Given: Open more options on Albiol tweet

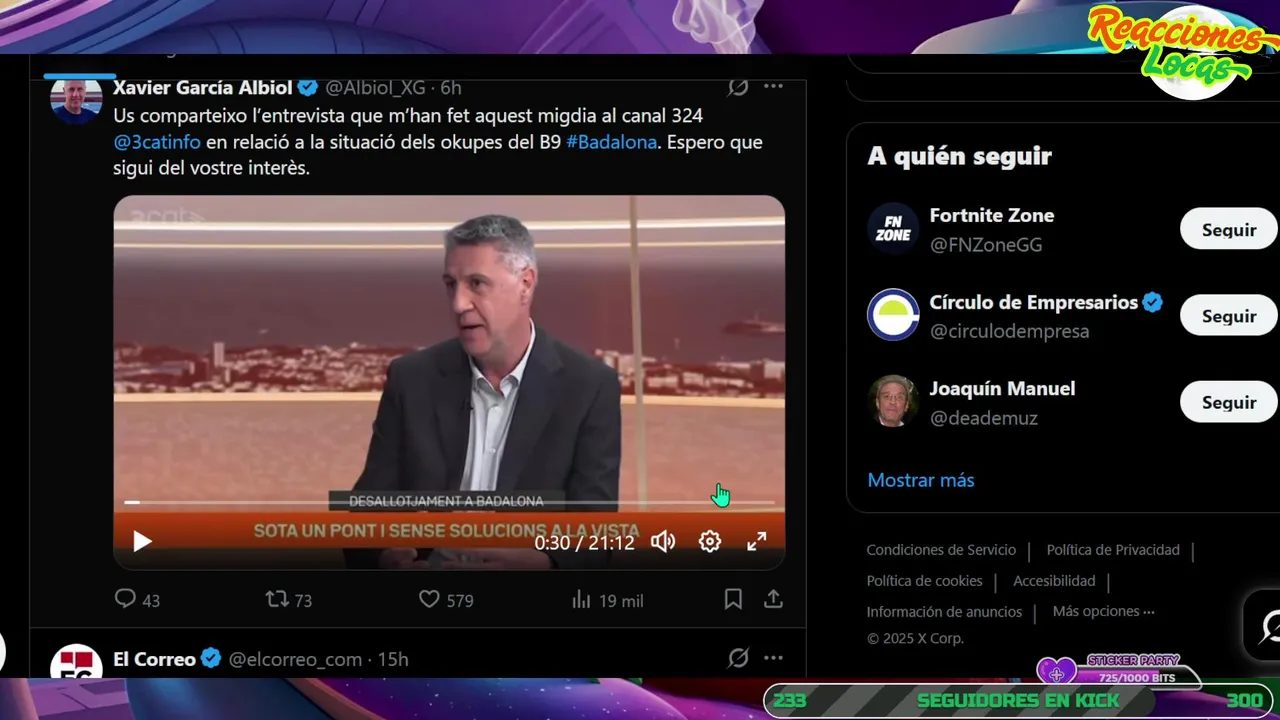Looking at the screenshot, I should coord(773,87).
